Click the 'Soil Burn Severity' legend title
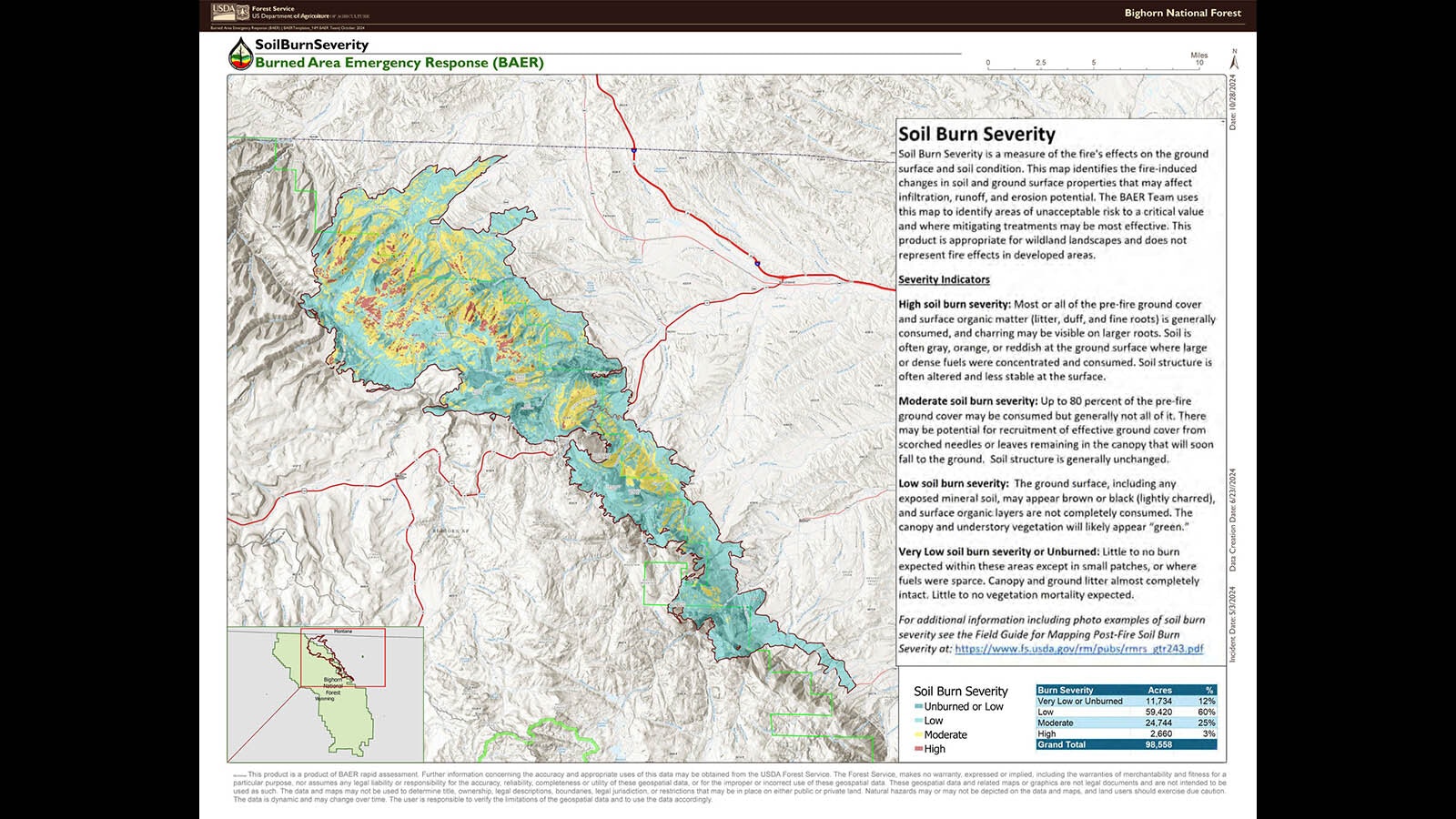Image resolution: width=1456 pixels, height=819 pixels. (961, 692)
